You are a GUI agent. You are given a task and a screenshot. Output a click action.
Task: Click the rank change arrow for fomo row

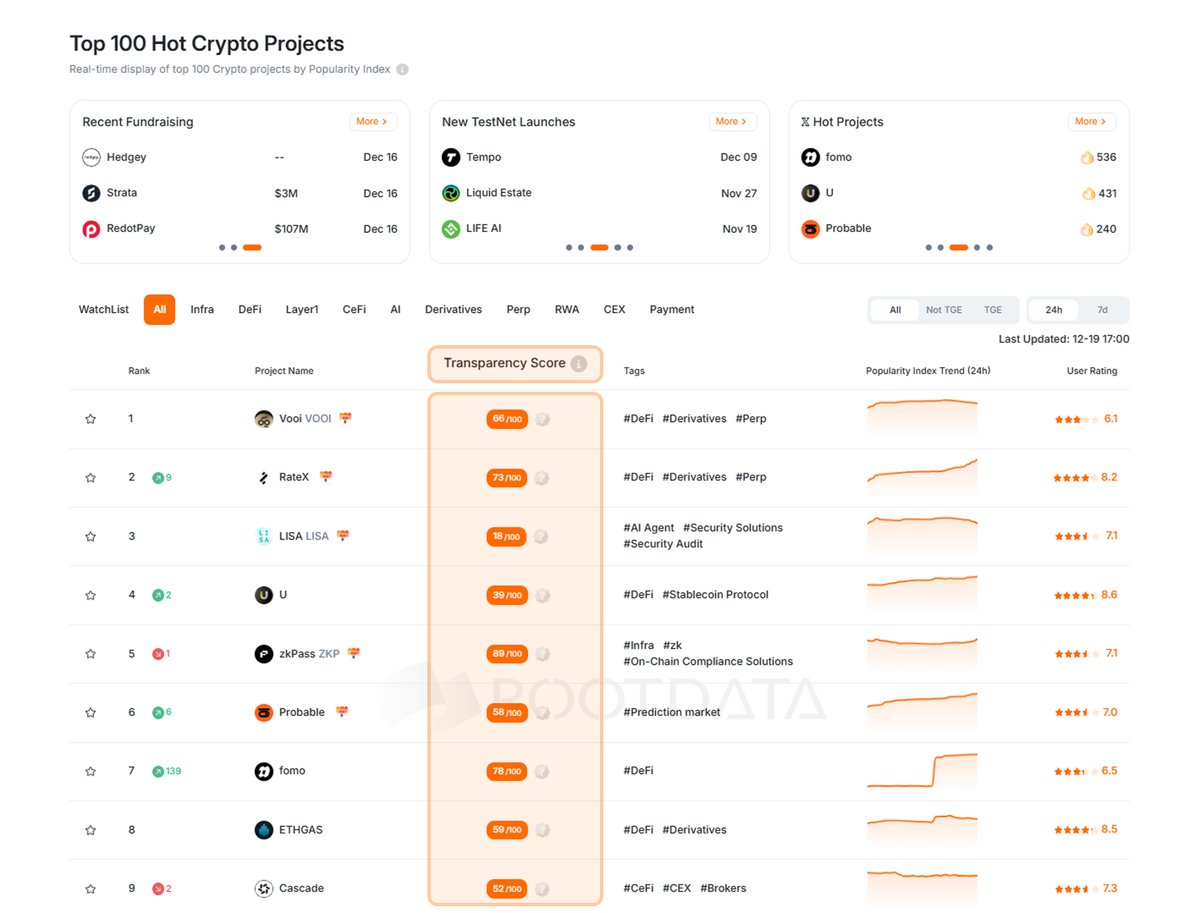158,771
